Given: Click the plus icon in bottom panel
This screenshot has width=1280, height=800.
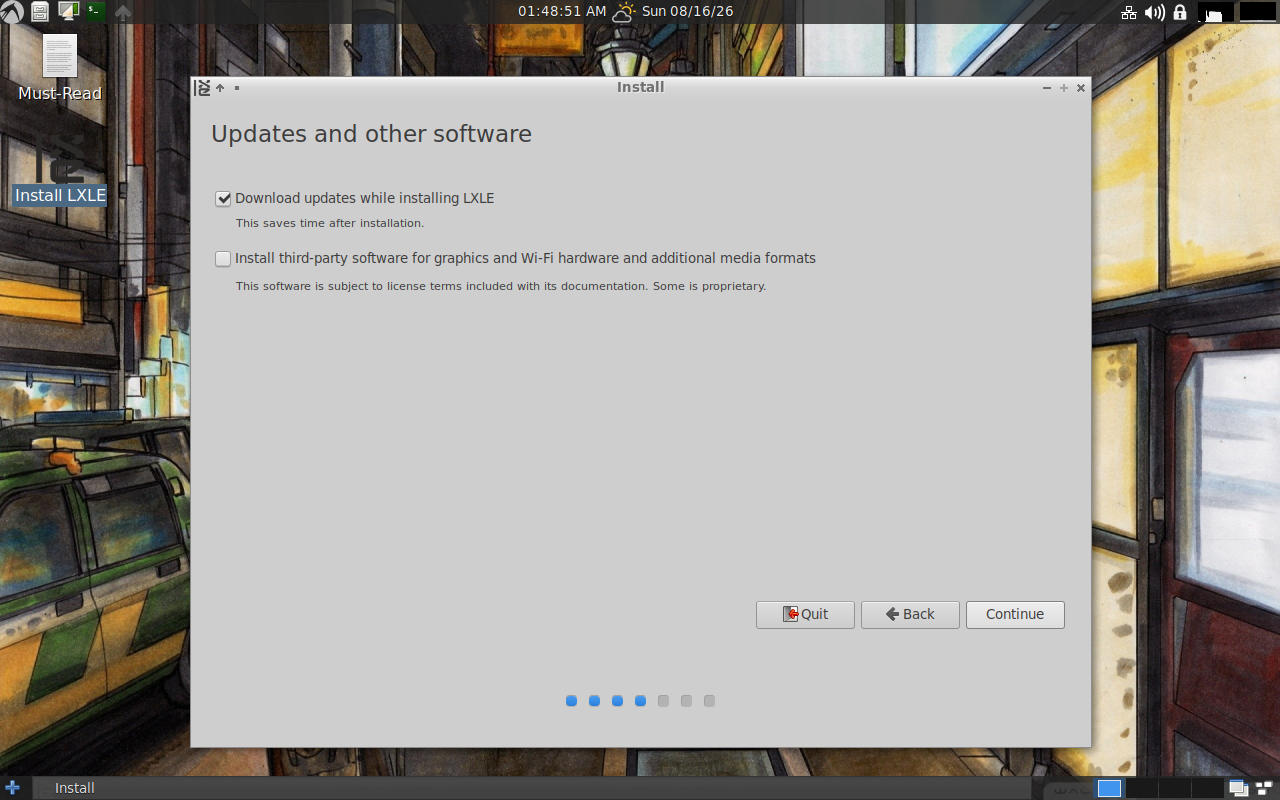Looking at the screenshot, I should 12,788.
